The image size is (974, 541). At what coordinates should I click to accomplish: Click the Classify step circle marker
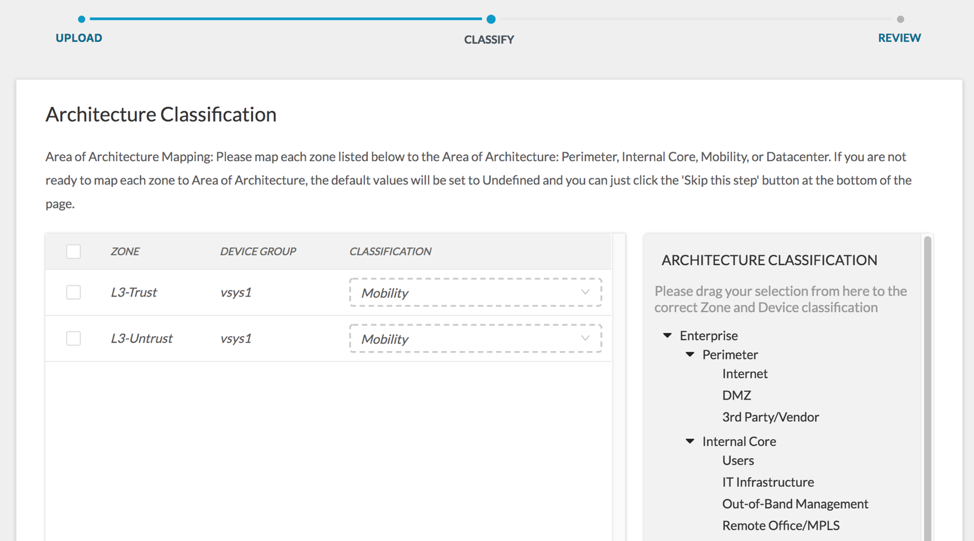[491, 19]
